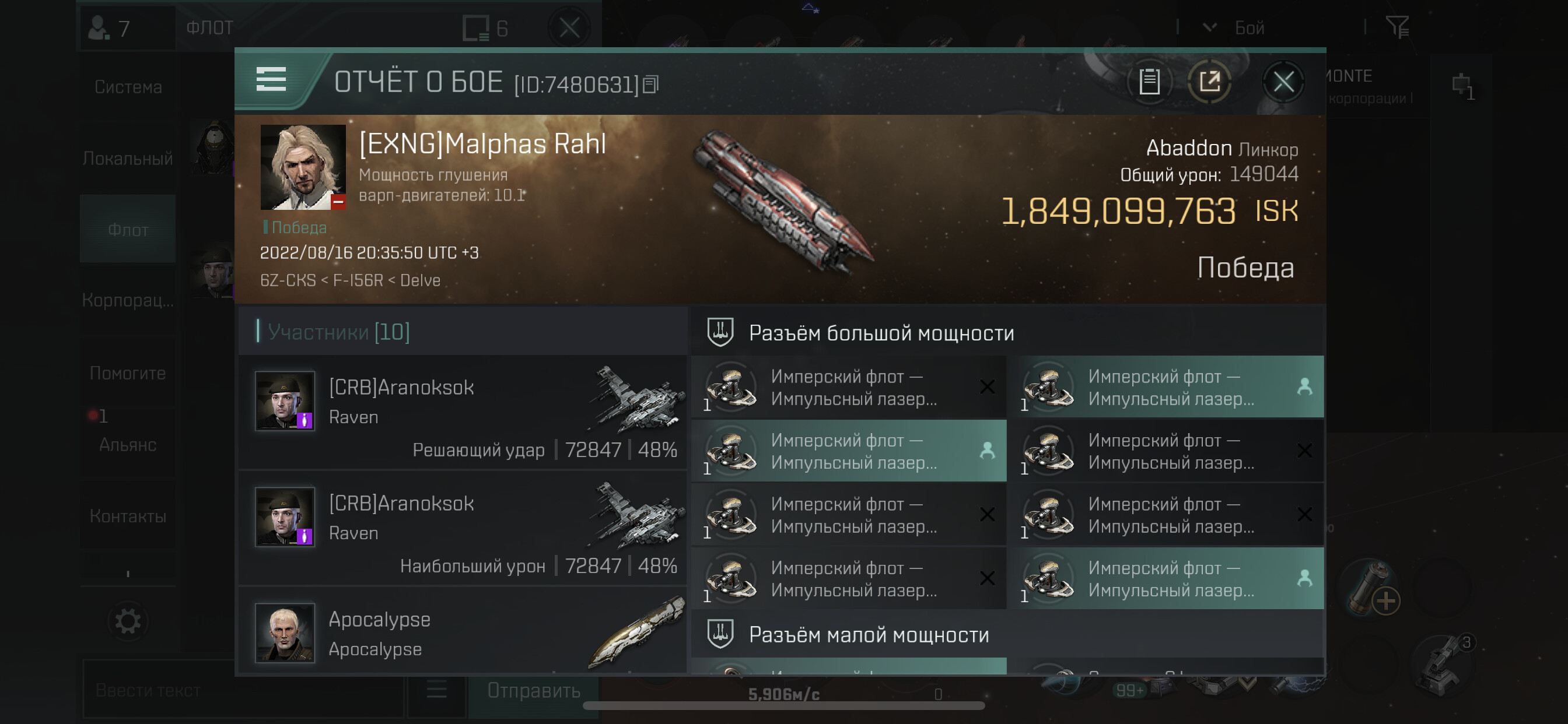The image size is (1568, 724).
Task: Open the clipboard notes icon in report header
Action: [x=1149, y=82]
